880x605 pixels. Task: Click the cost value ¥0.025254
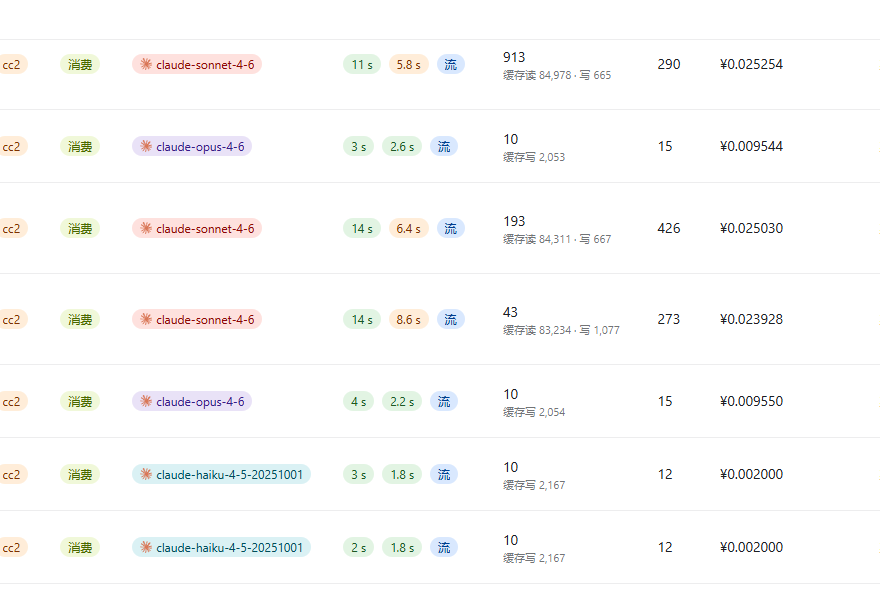pos(751,65)
